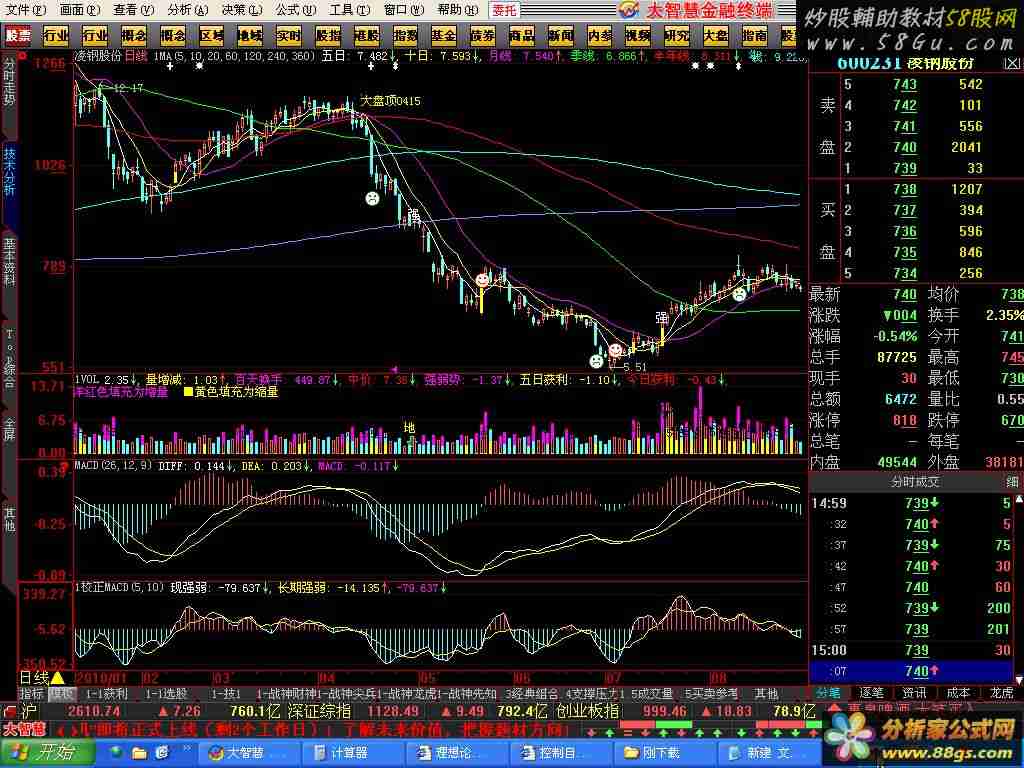Click the 细 detail button beside 分时成交
1024x768 pixels.
1012,482
